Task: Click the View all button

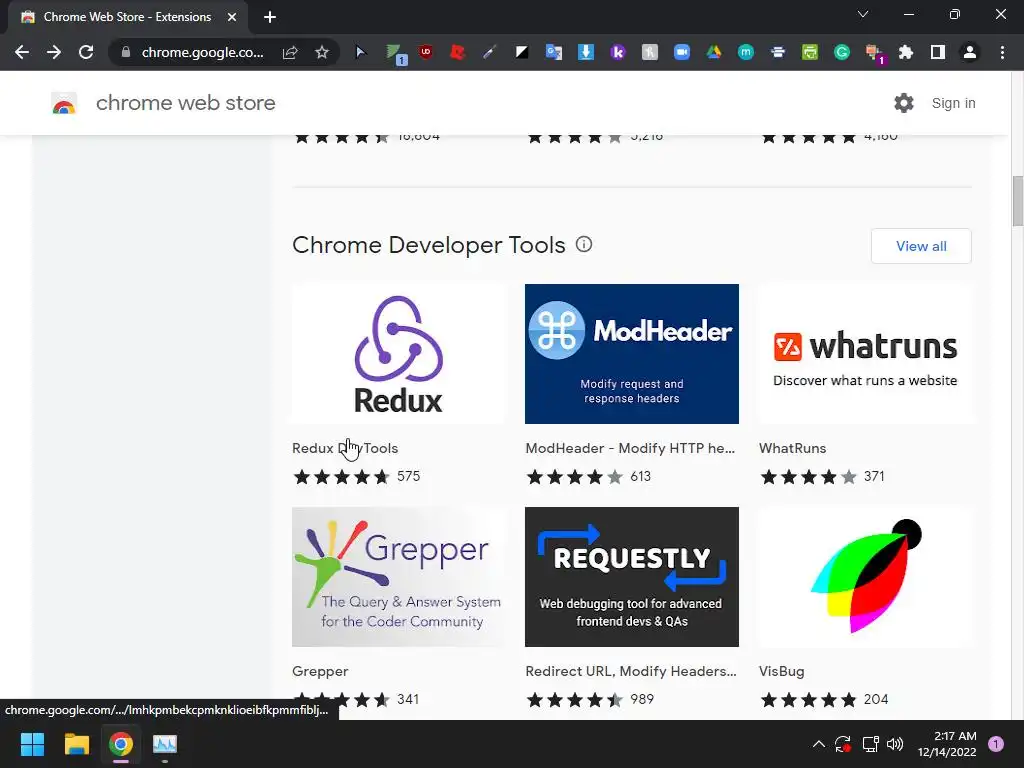Action: (921, 246)
